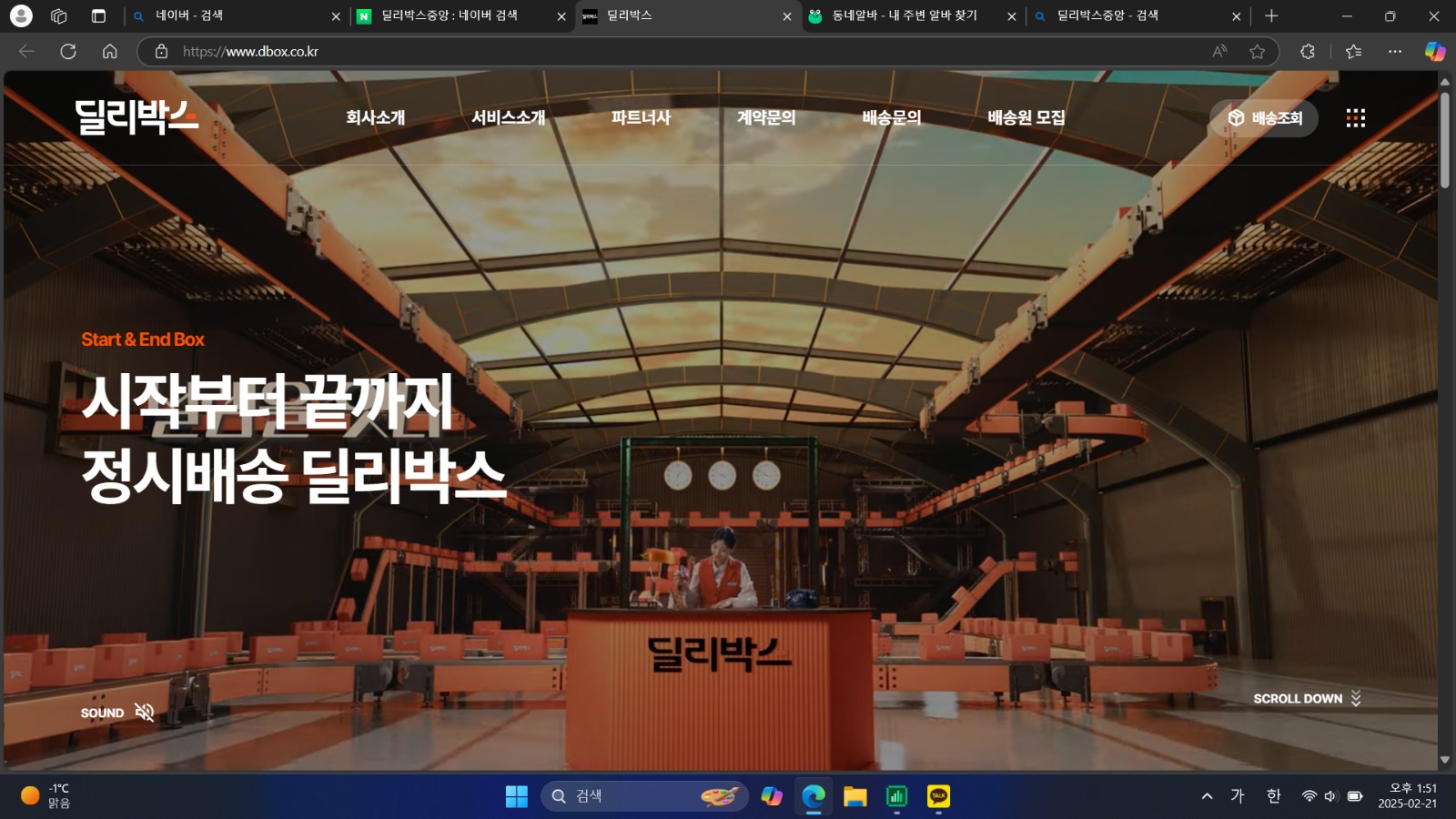Click the 딜리박스 logo in header

click(137, 117)
